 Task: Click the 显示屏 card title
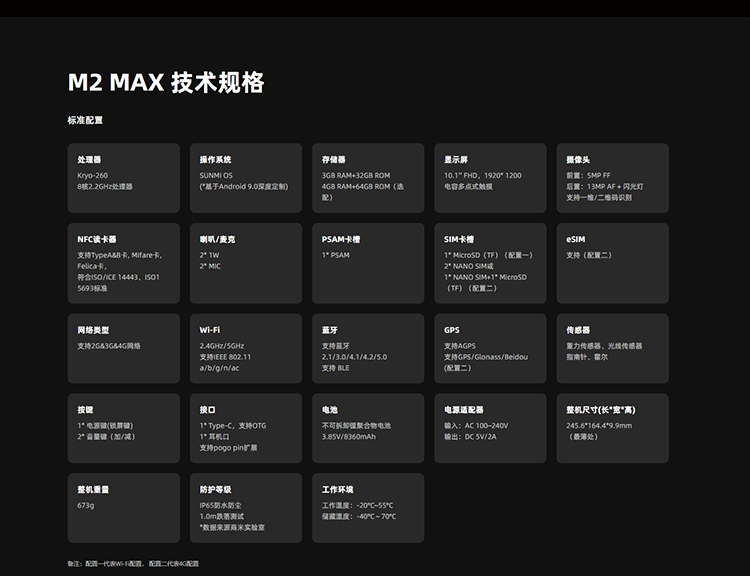tap(456, 159)
